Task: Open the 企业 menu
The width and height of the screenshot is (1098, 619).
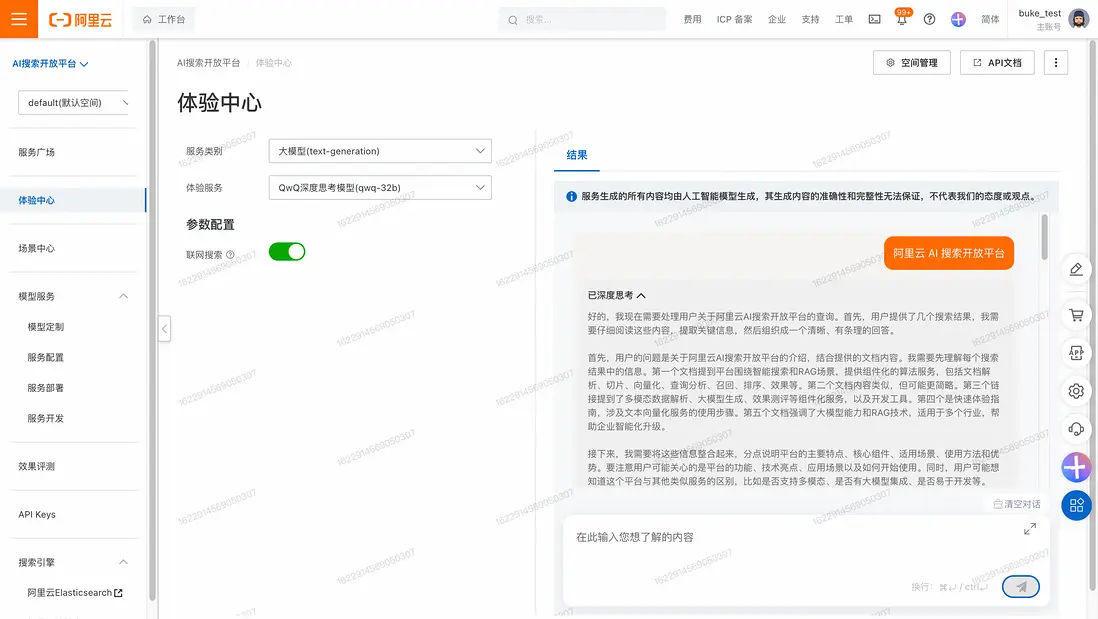Action: pyautogui.click(x=777, y=20)
